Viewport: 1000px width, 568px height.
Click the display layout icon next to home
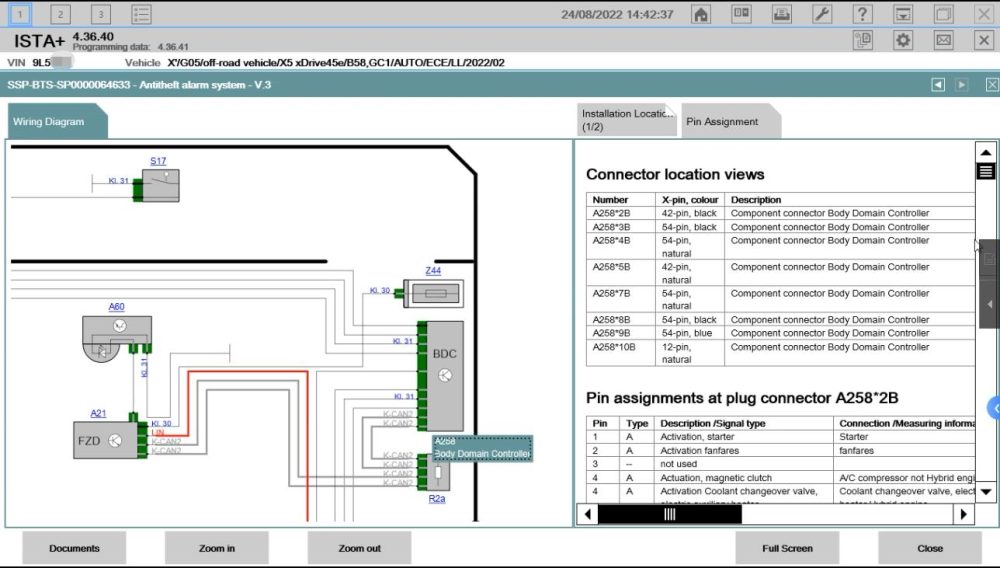tap(741, 14)
